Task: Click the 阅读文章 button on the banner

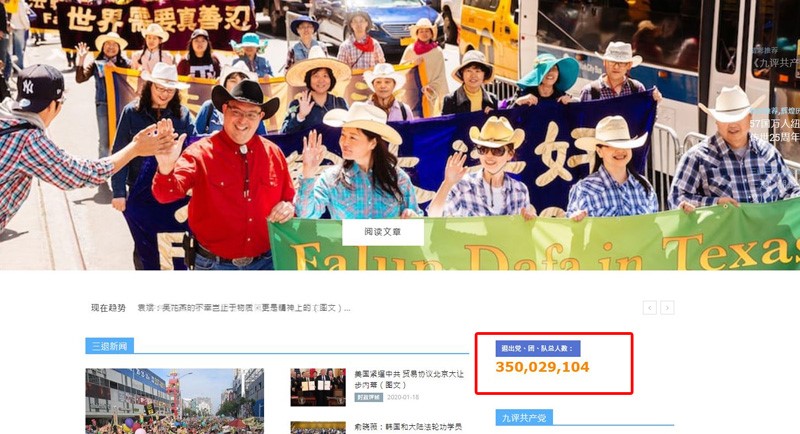Action: pos(383,232)
